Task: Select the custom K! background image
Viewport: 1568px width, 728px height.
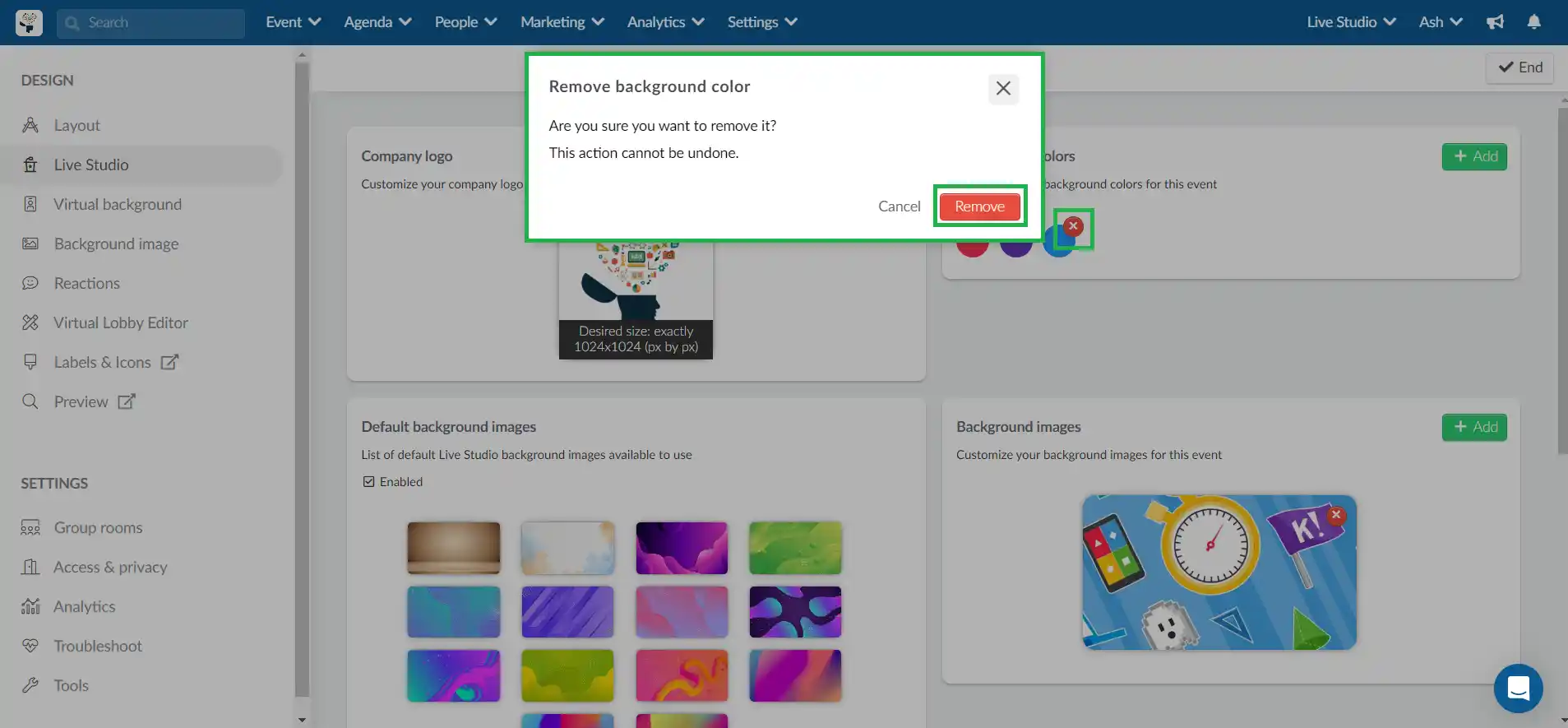Action: [x=1219, y=573]
